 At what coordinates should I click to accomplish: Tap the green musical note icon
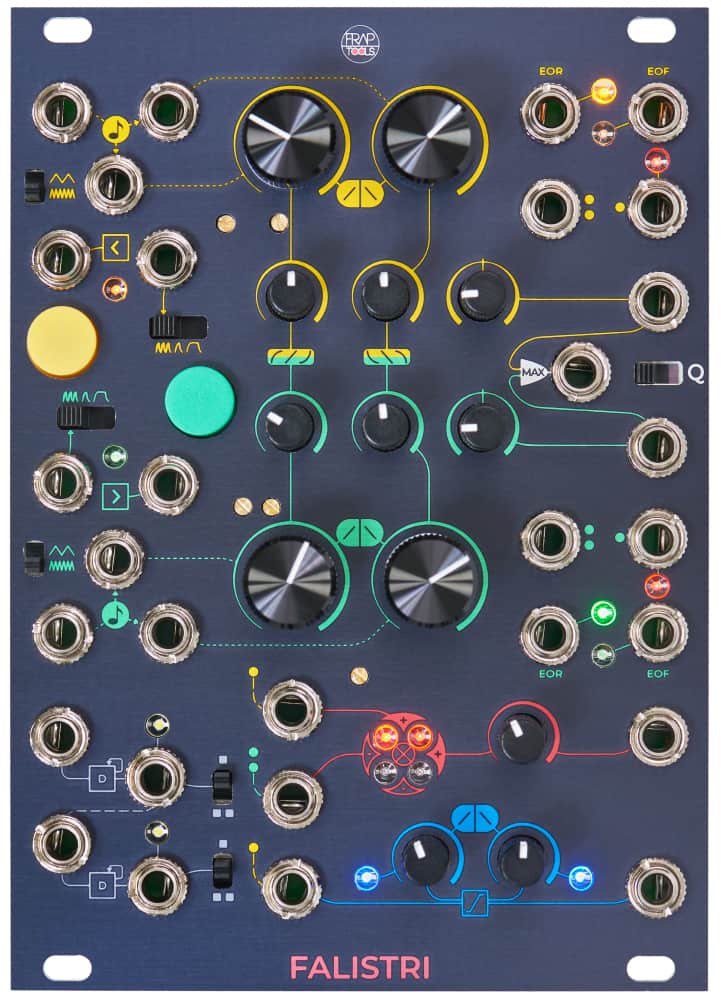pyautogui.click(x=115, y=615)
